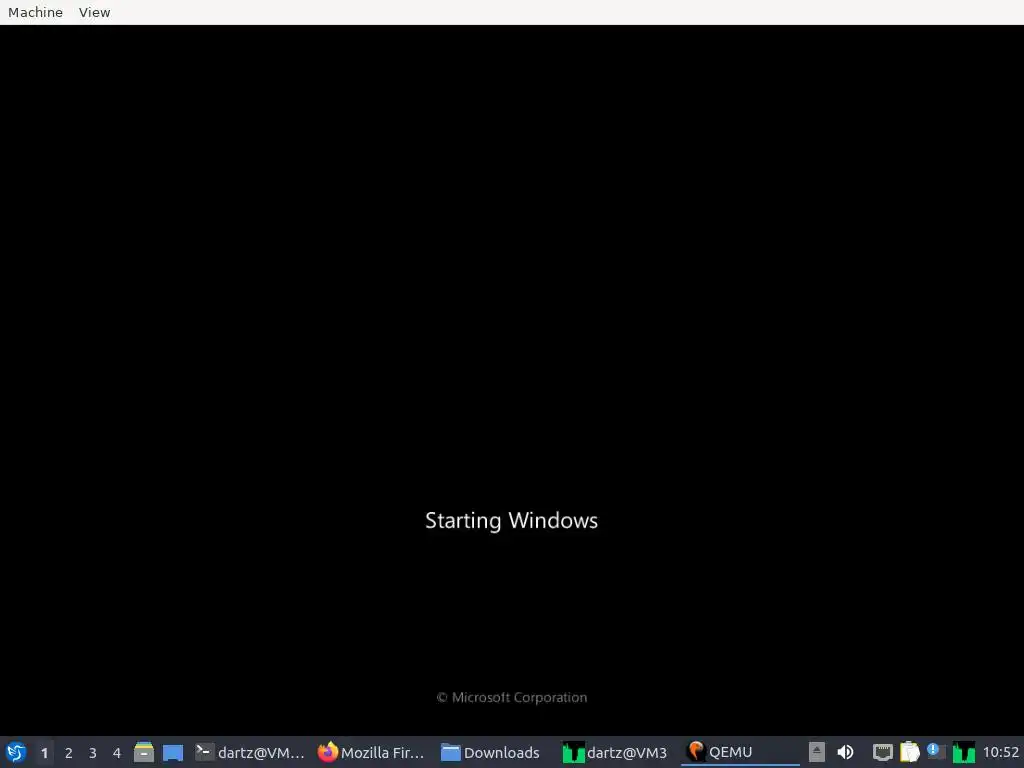Open the View menu in QEMU
Screen dimensions: 1024x768
[x=95, y=12]
